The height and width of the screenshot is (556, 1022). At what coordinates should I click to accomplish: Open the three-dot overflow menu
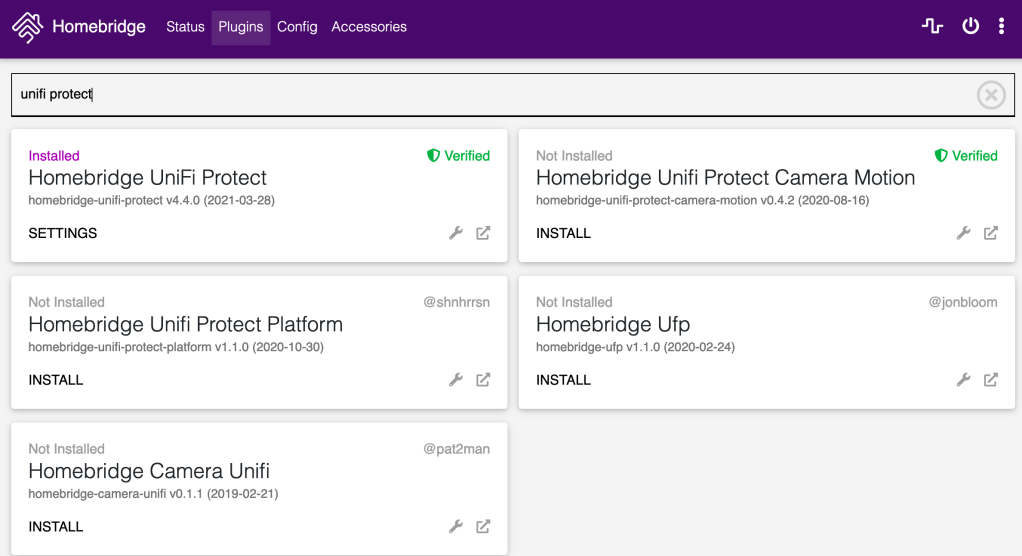click(1001, 27)
